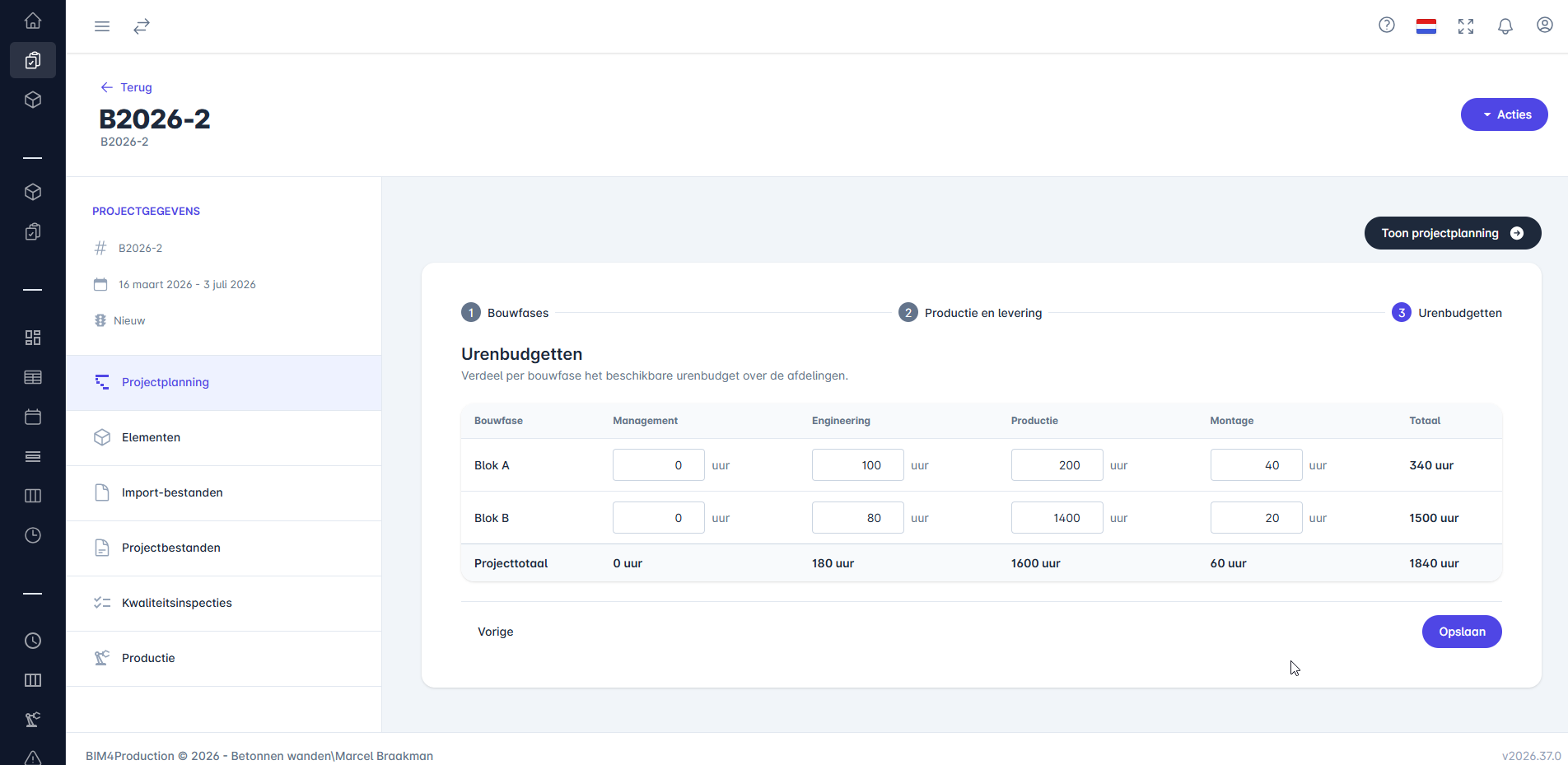Click the first clock icon in sidebar
Image resolution: width=1568 pixels, height=765 pixels.
coord(33,535)
